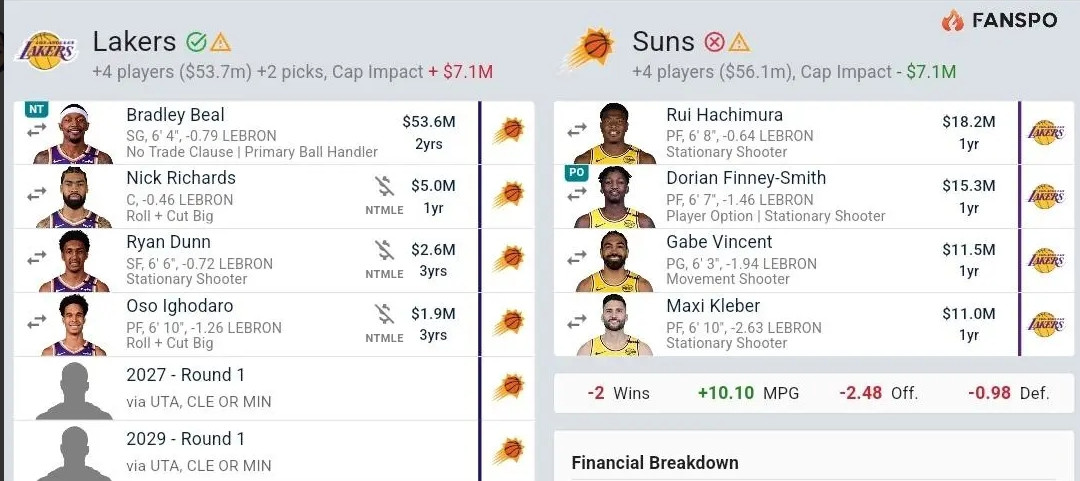Click the NTMLE no-dollar icon on Oso Ighodaro's row

coord(384,315)
